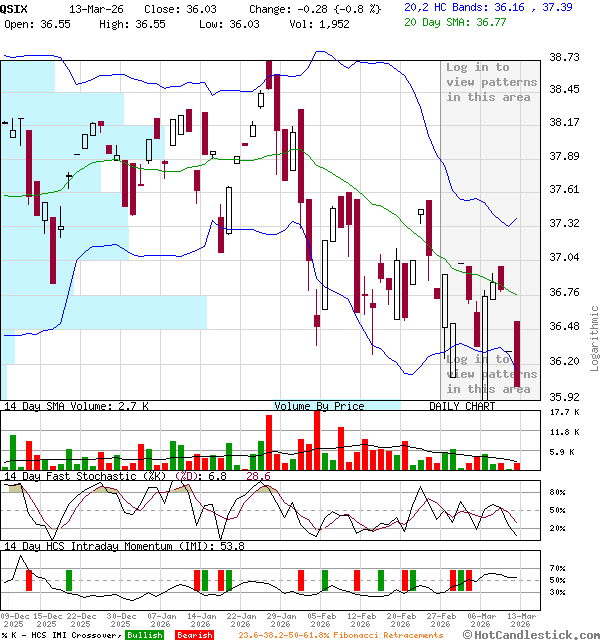Click the Fibonacci Retracements legend text

pyautogui.click(x=340, y=635)
